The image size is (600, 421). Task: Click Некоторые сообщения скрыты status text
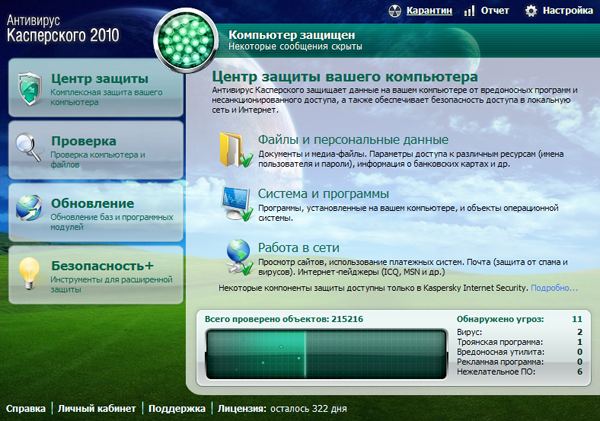(x=295, y=47)
